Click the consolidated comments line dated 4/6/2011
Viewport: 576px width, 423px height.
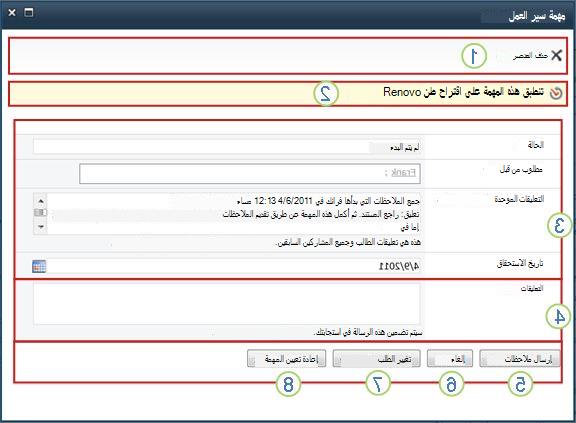click(x=329, y=201)
